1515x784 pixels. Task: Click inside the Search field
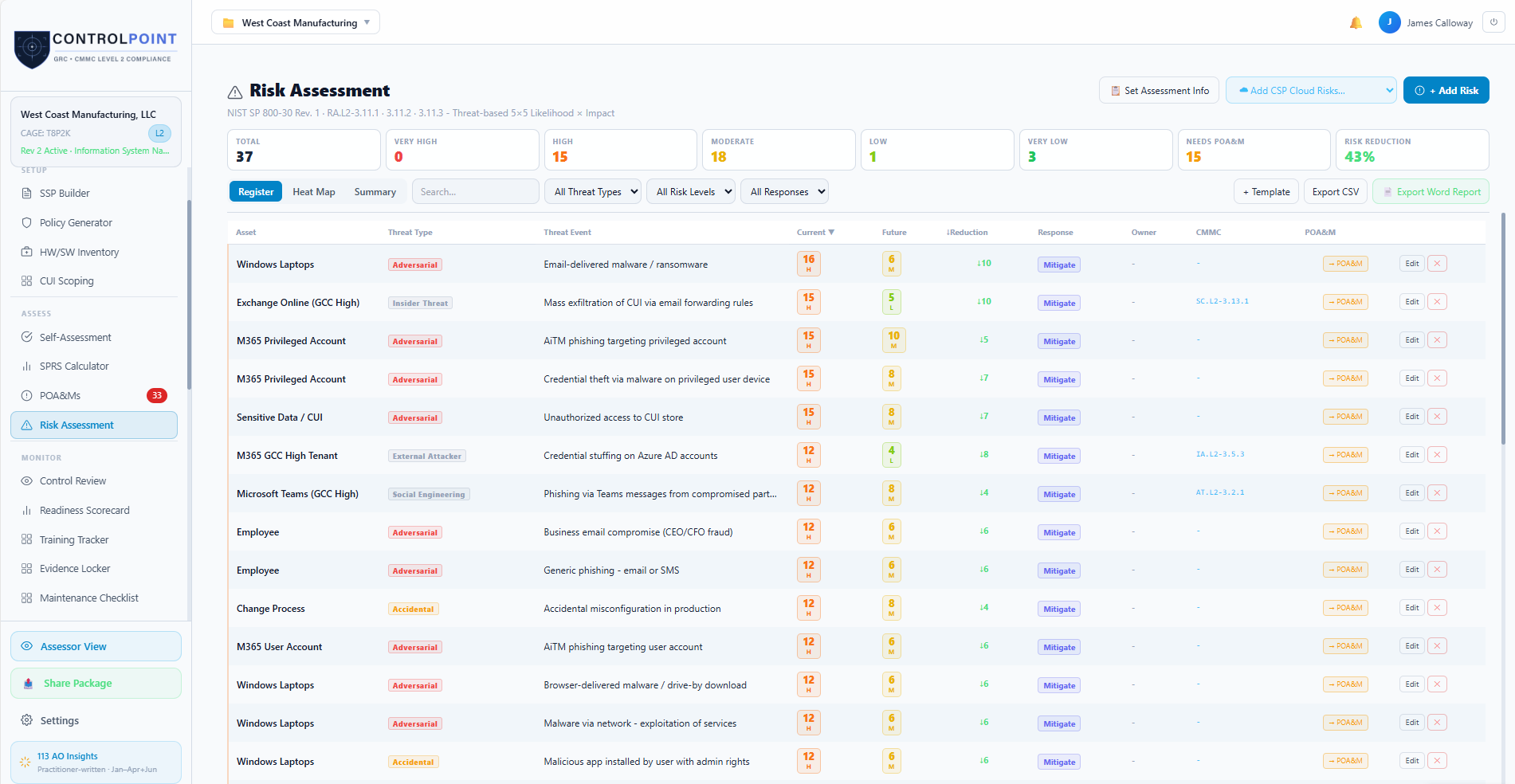[475, 191]
